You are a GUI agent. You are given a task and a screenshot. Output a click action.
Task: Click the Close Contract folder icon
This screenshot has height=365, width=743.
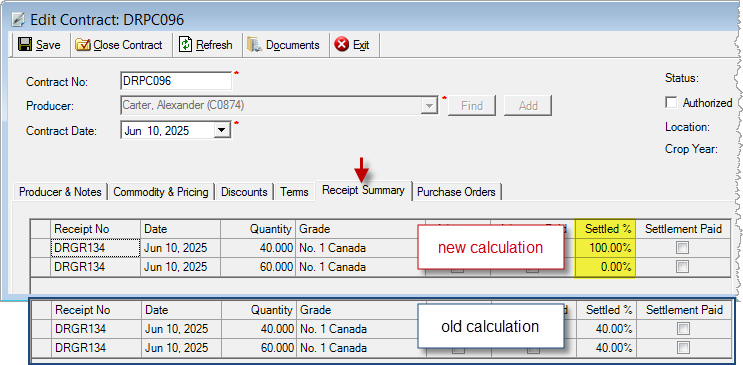click(x=83, y=45)
